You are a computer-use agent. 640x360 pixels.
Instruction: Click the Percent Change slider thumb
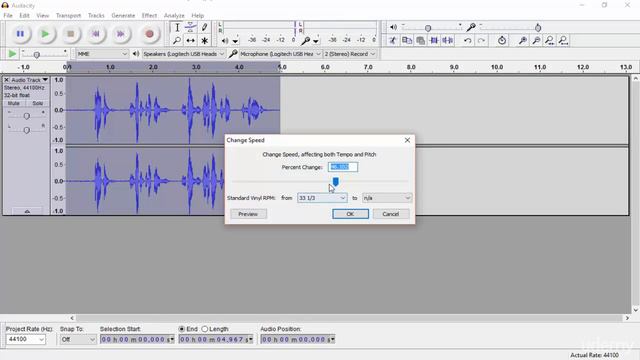[x=336, y=182]
